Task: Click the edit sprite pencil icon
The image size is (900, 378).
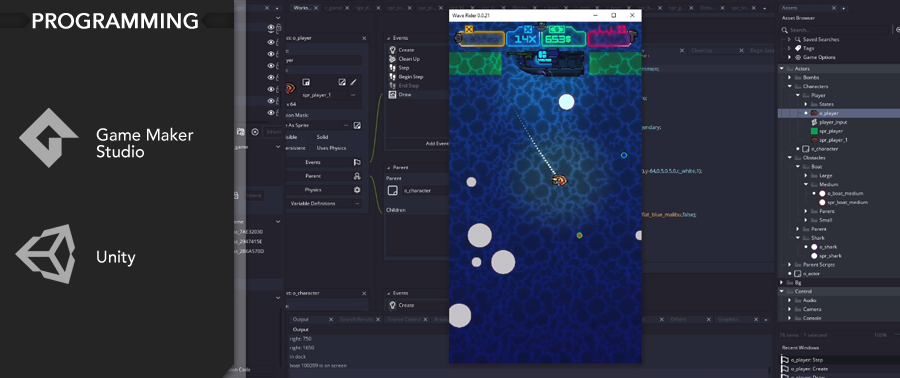Action: tap(354, 82)
